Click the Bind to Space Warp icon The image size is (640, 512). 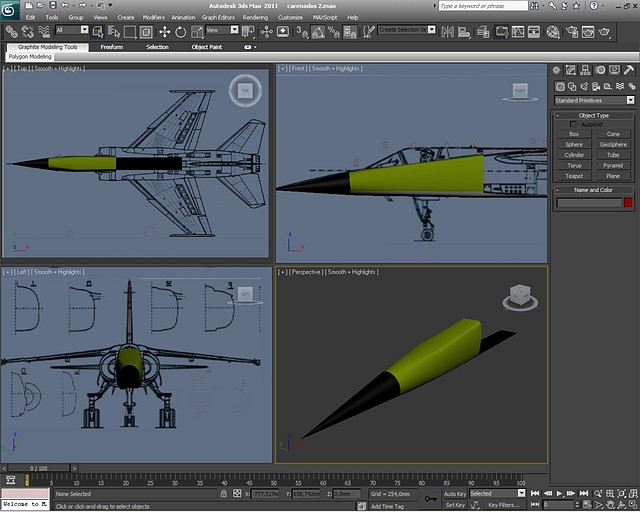click(44, 31)
